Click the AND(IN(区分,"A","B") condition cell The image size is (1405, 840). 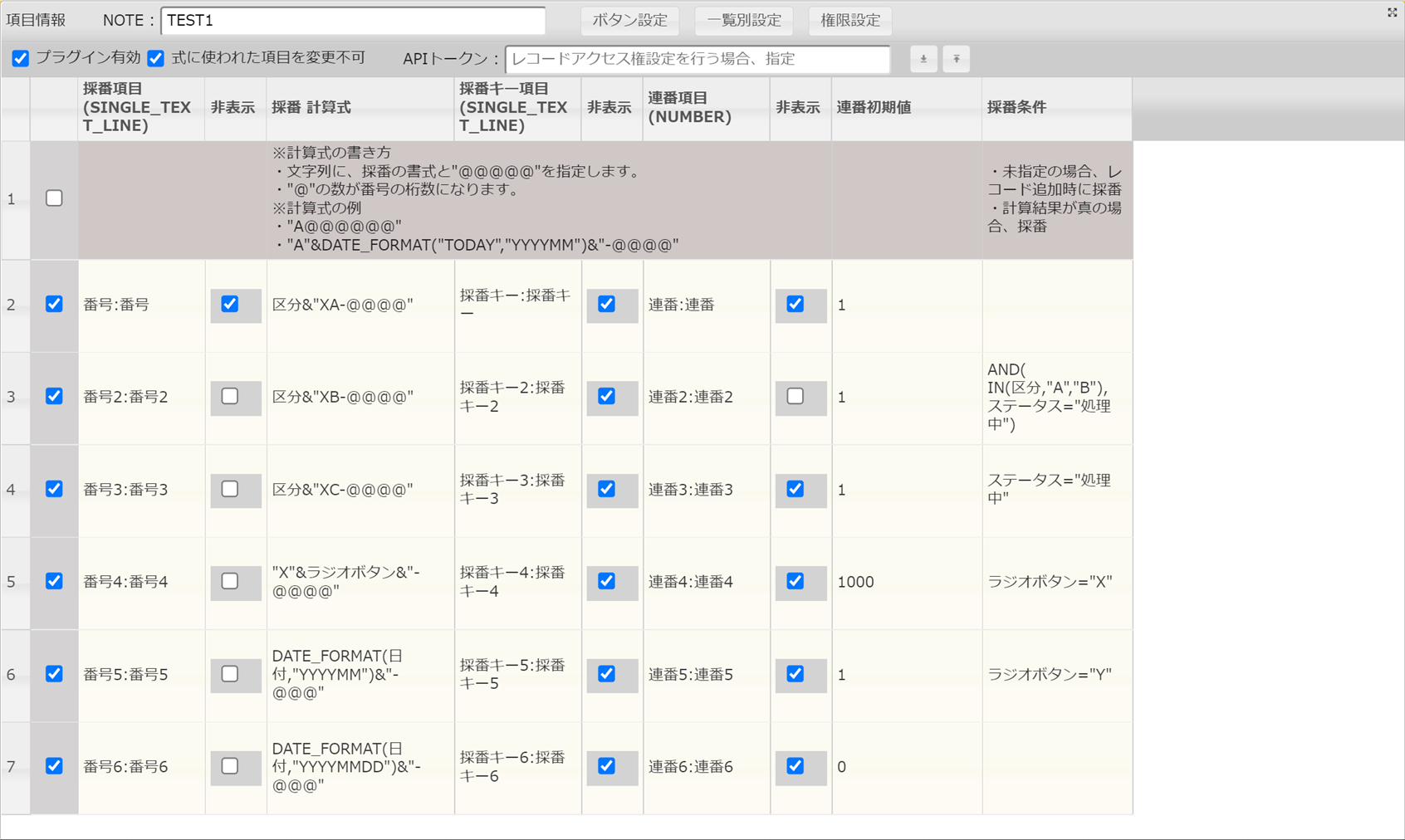coord(1057,398)
